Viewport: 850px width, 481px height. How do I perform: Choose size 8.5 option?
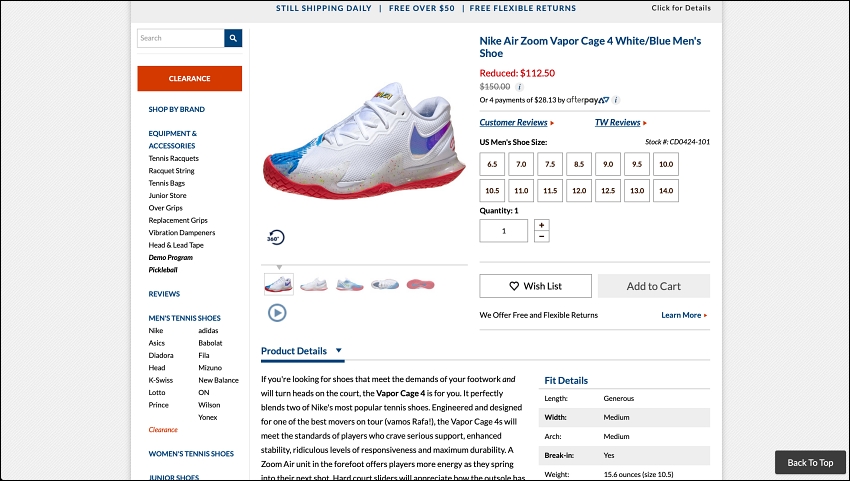[x=579, y=164]
